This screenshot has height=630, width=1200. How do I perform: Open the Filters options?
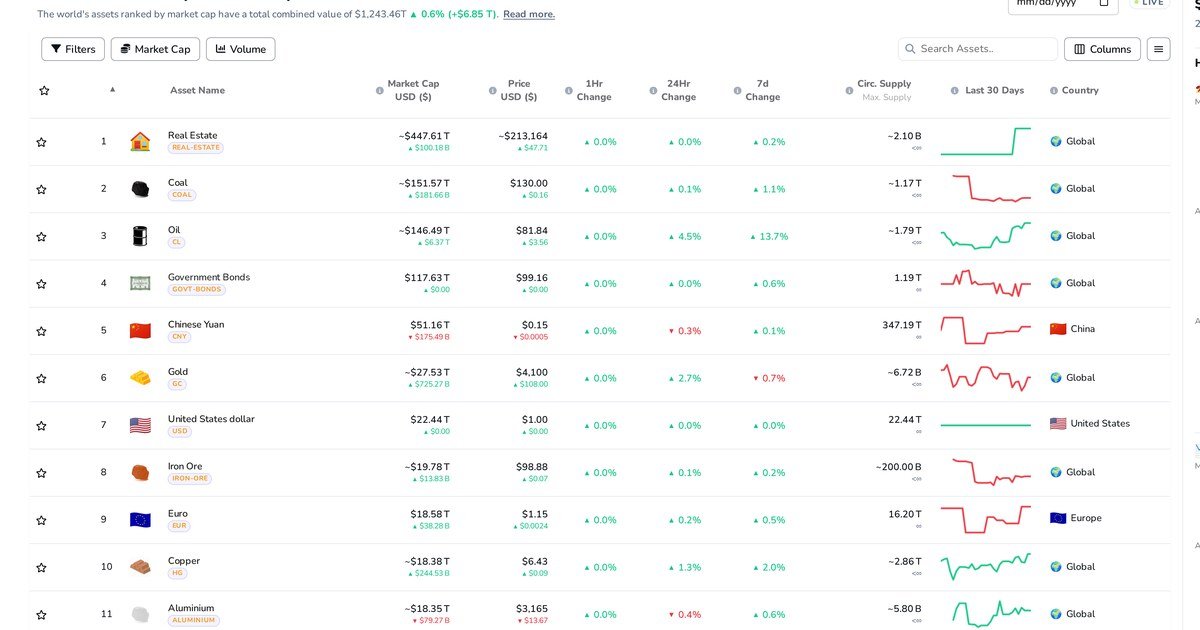coord(73,49)
